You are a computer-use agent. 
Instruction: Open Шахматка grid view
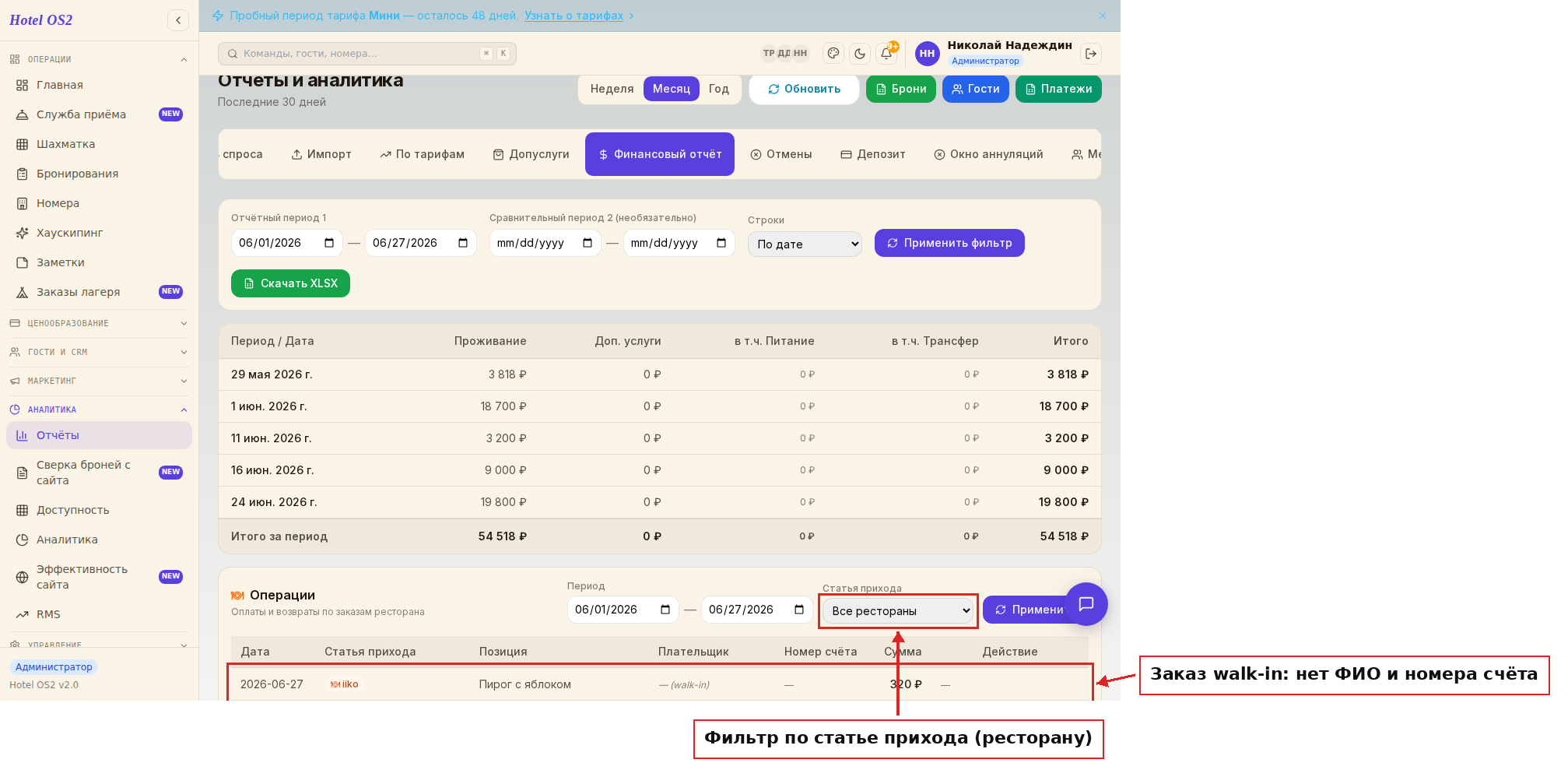click(x=99, y=144)
